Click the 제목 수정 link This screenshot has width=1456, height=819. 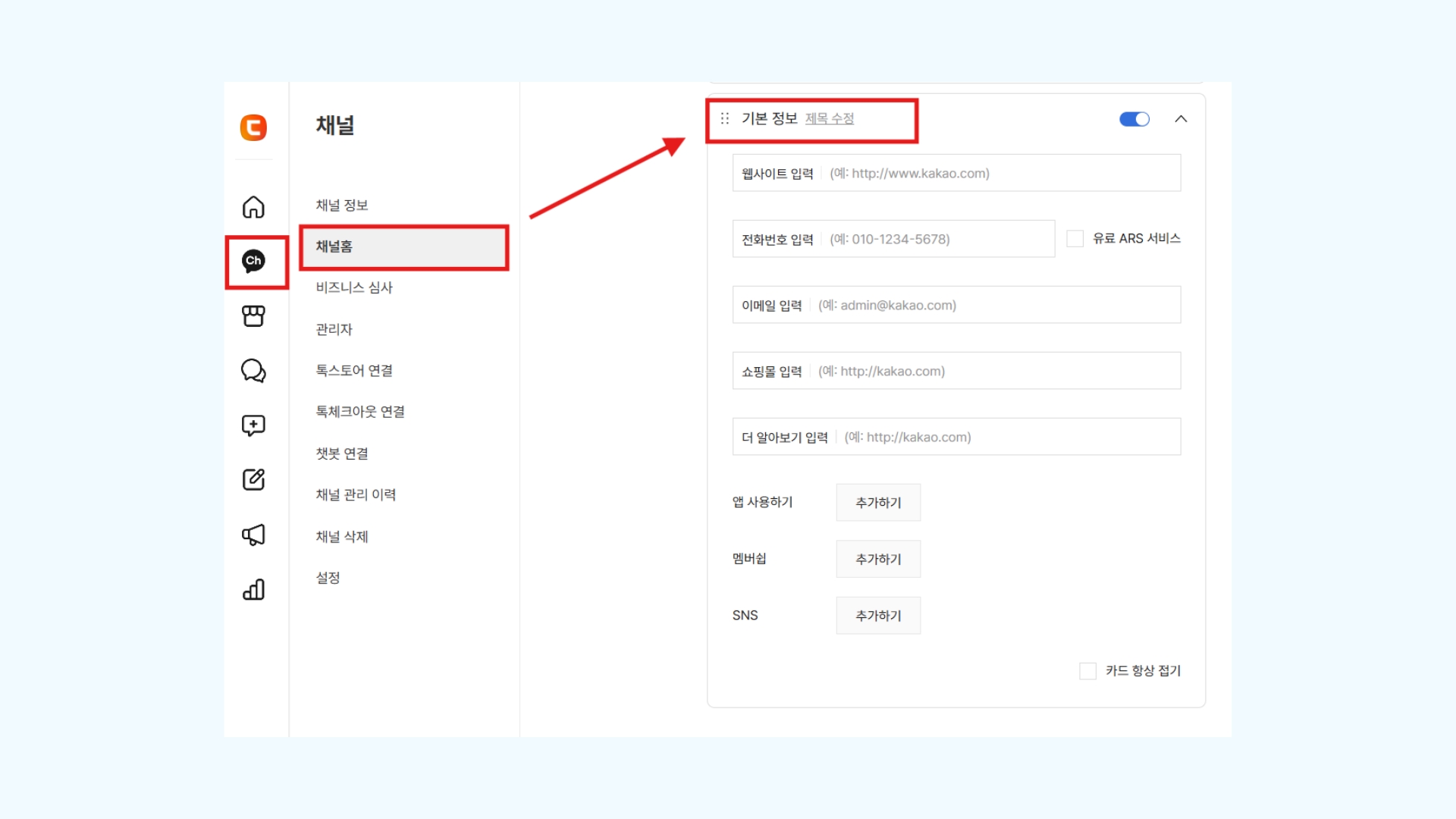830,119
